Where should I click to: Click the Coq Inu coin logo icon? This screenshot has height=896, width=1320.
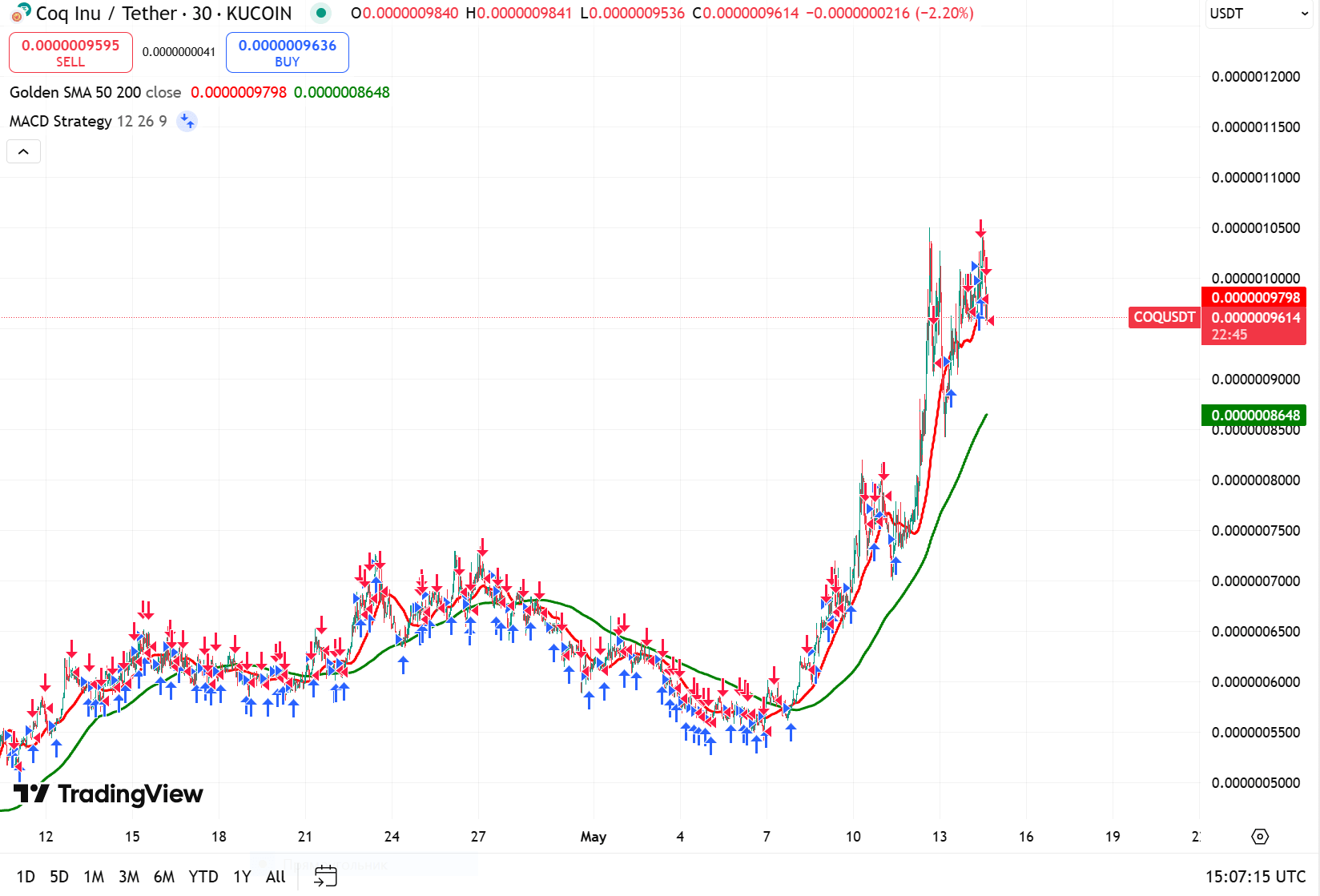(21, 13)
